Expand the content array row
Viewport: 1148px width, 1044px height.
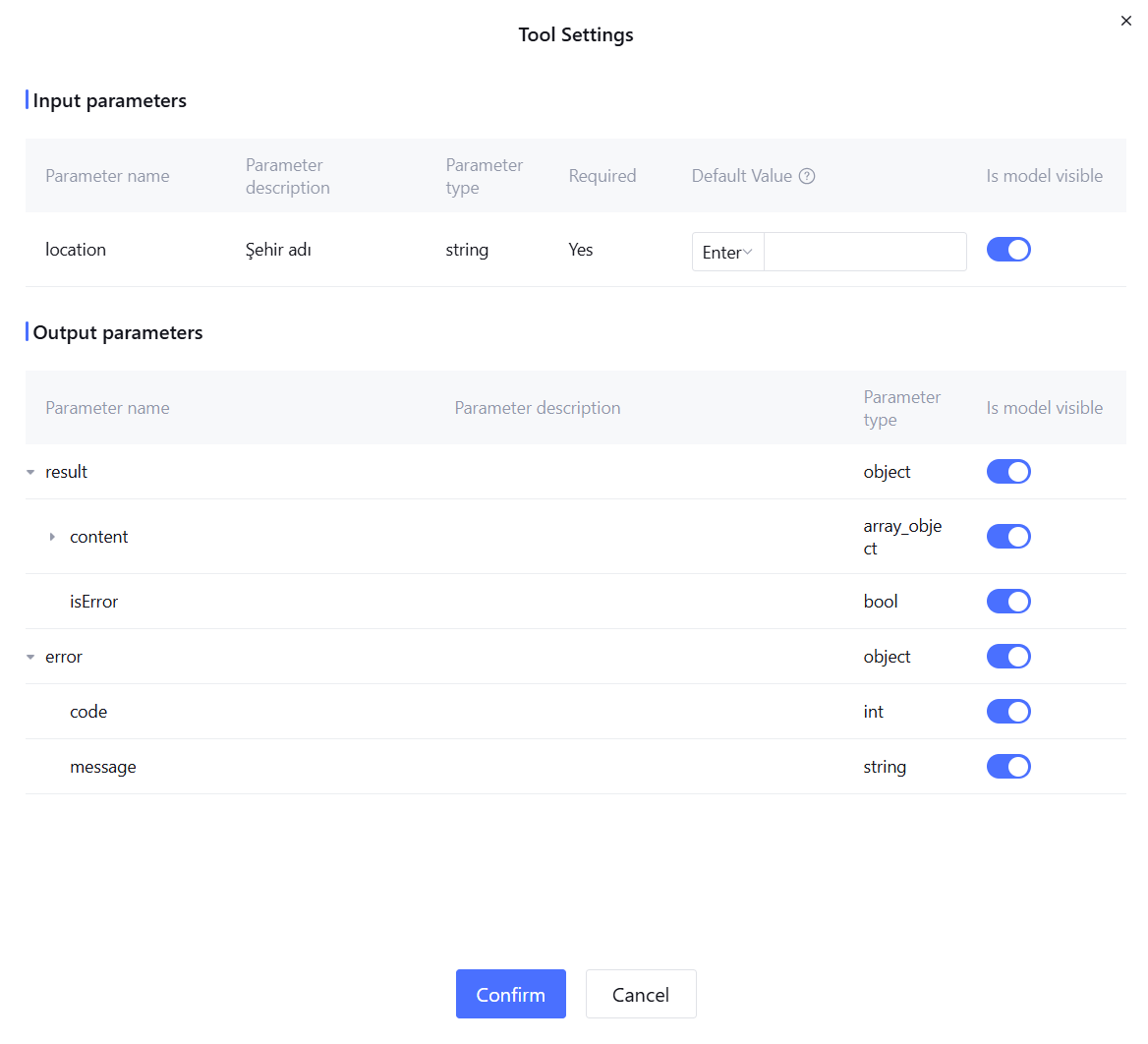(x=52, y=537)
